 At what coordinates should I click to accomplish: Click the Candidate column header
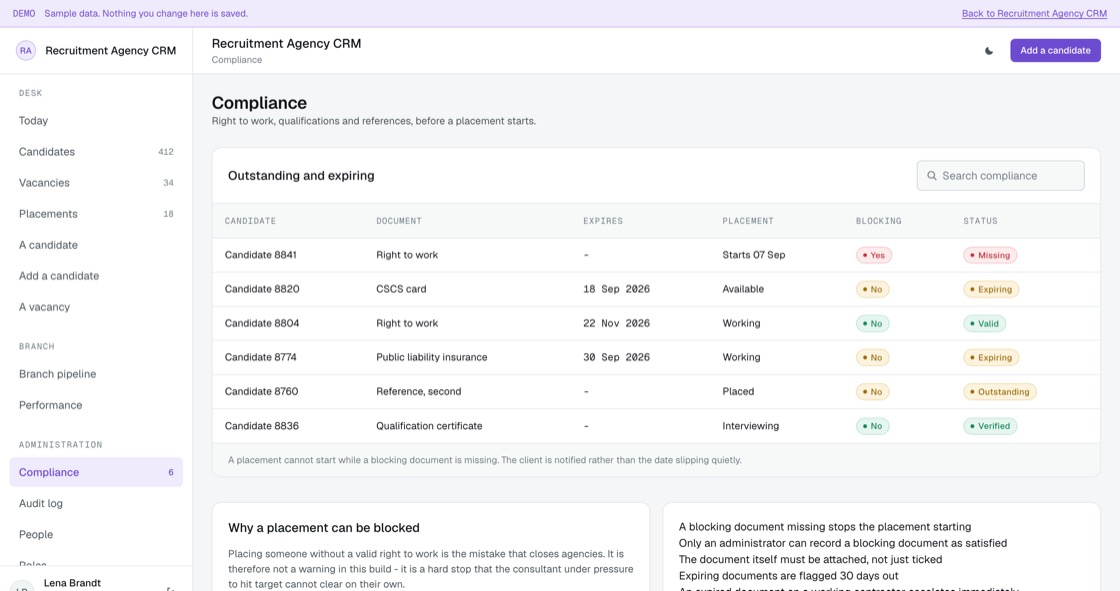click(x=250, y=221)
